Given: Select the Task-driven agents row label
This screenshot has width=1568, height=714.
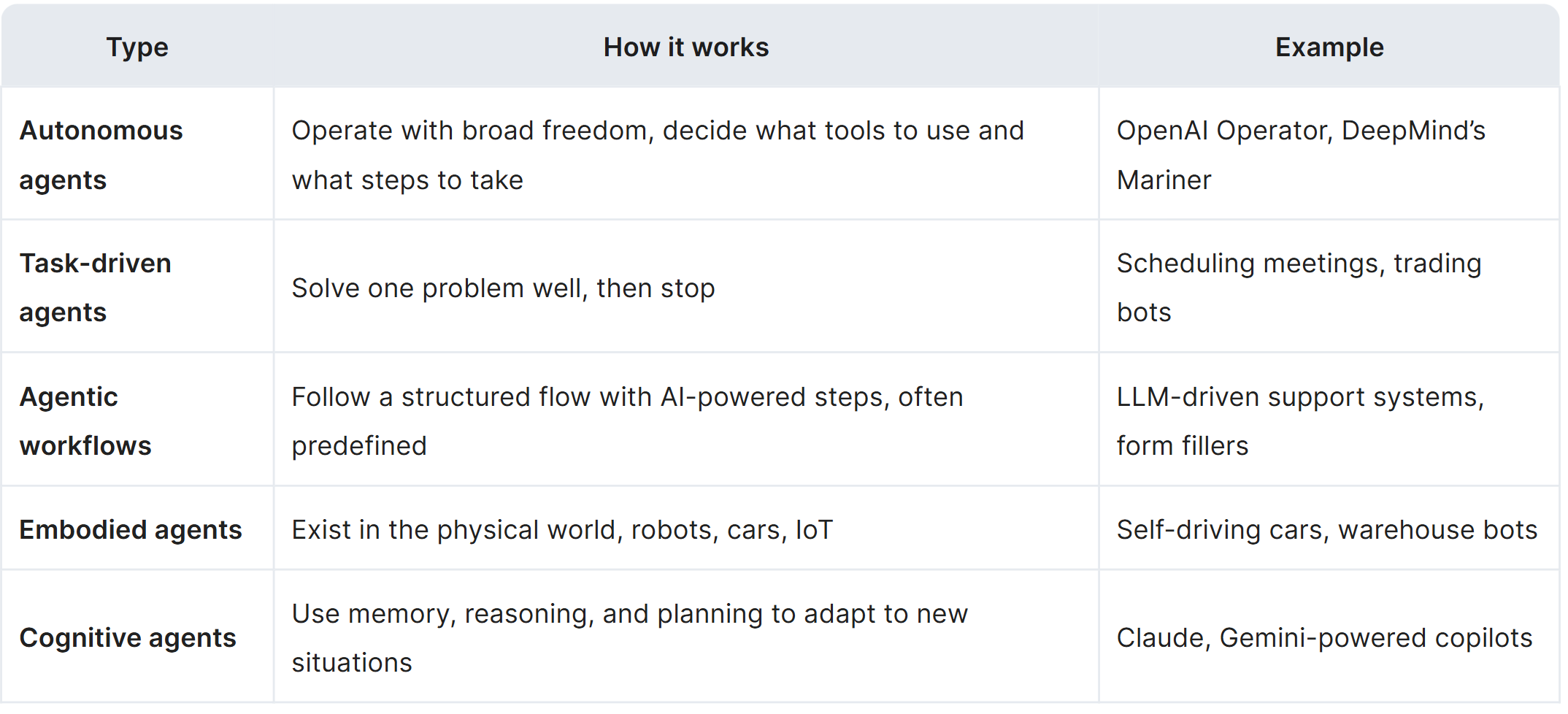Looking at the screenshot, I should pyautogui.click(x=95, y=288).
